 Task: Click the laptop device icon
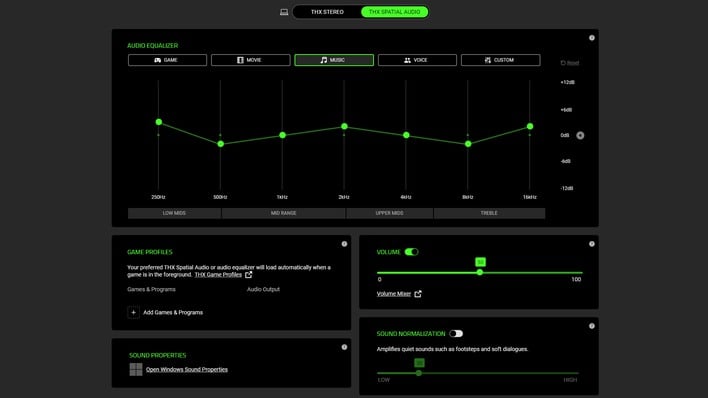(x=284, y=12)
